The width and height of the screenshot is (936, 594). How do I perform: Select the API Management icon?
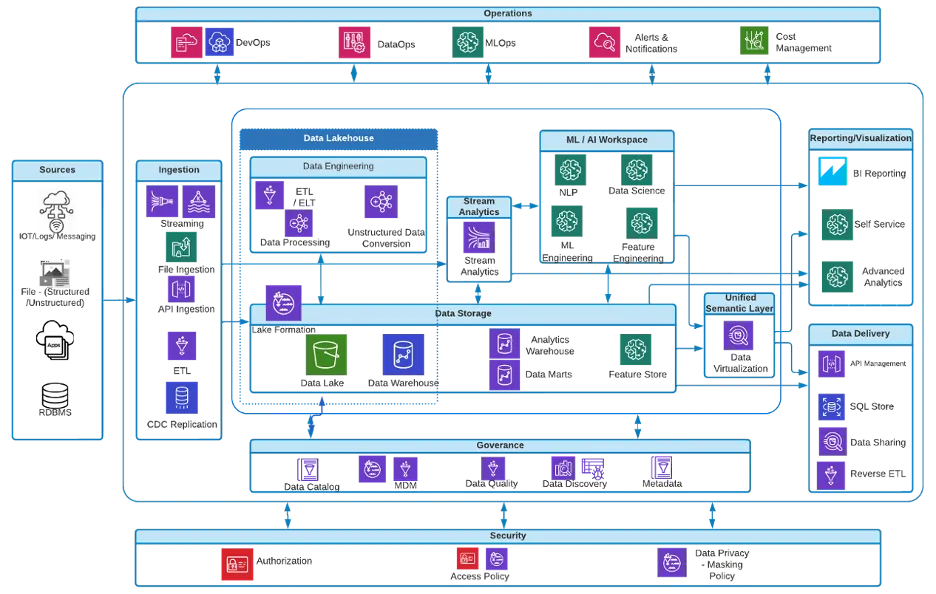point(831,364)
